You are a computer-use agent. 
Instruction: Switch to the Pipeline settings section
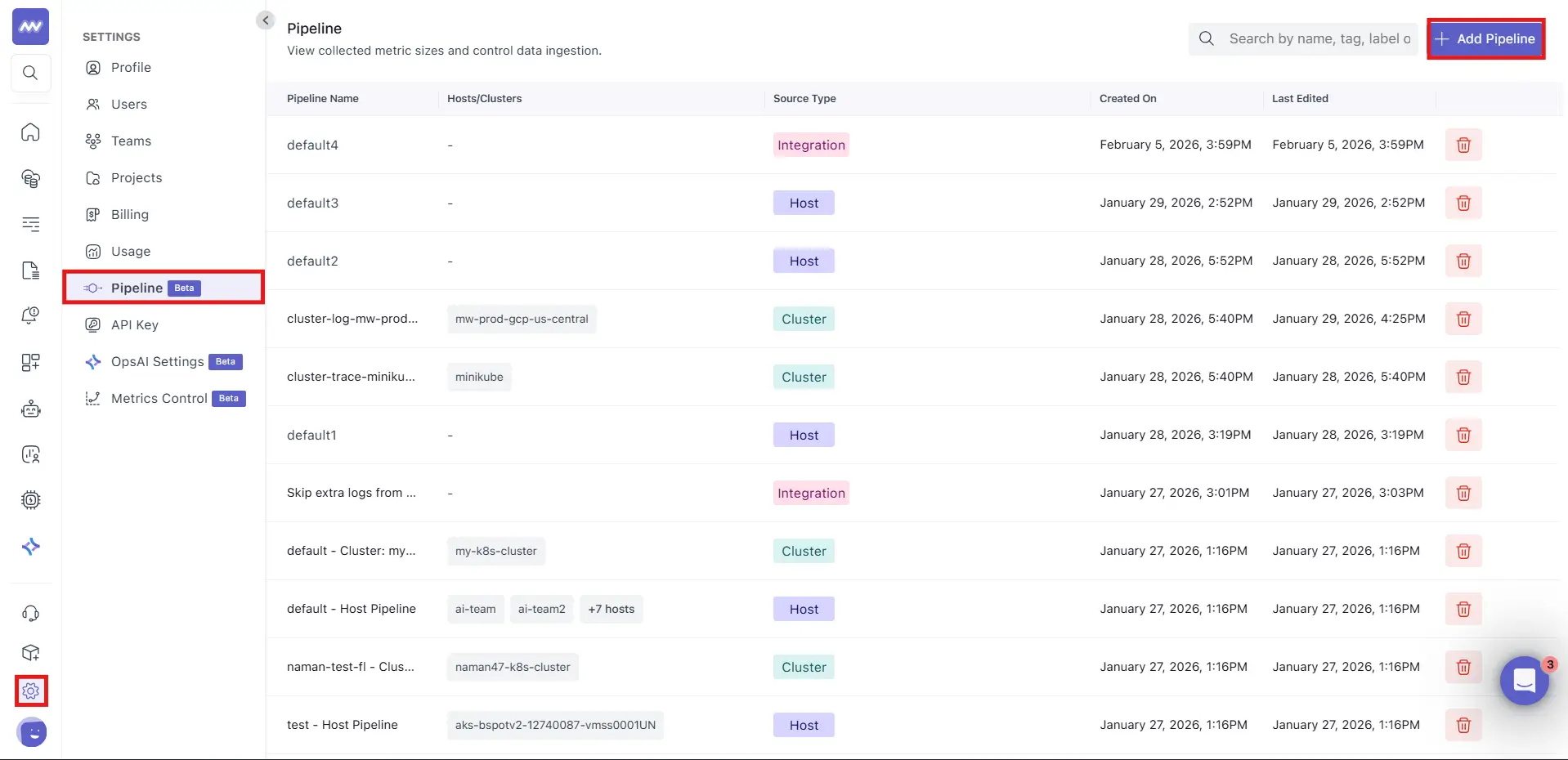pos(137,288)
